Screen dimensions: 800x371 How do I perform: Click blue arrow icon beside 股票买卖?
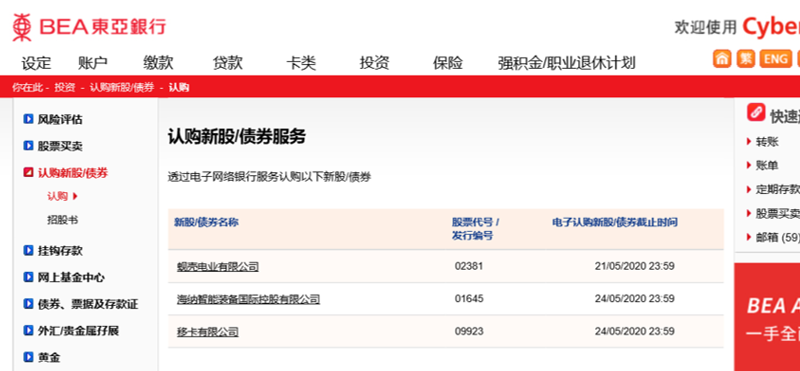[29, 146]
